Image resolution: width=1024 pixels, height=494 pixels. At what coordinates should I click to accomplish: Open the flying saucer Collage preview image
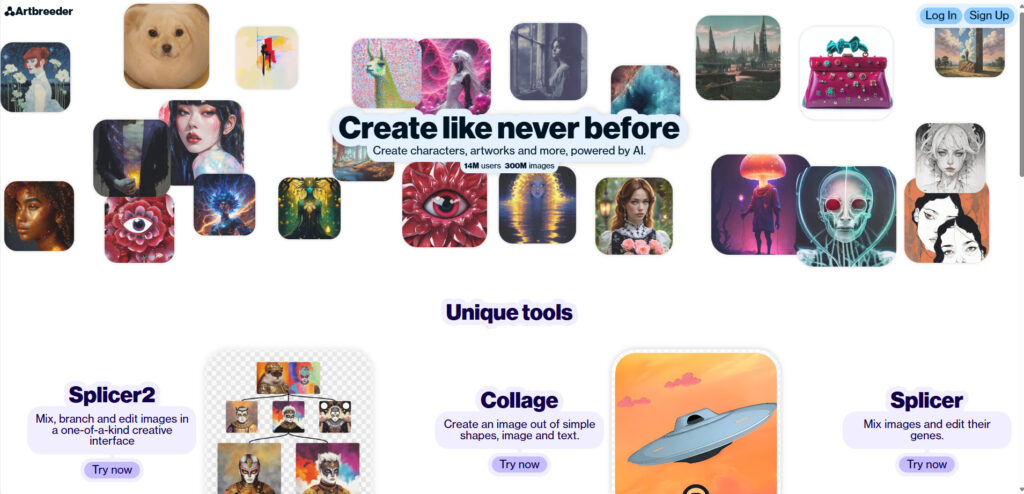[x=696, y=423]
